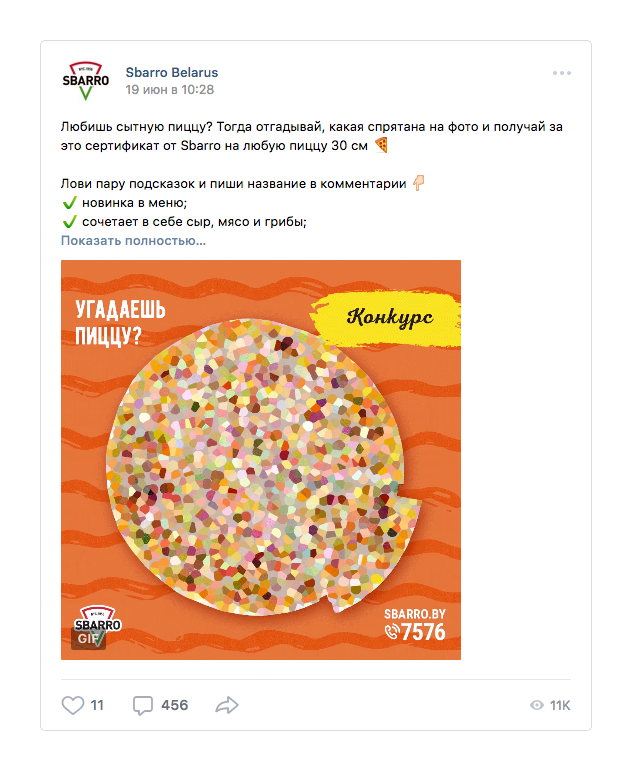This screenshot has width=631, height=770.
Task: Click the eye views icon
Action: coord(537,705)
